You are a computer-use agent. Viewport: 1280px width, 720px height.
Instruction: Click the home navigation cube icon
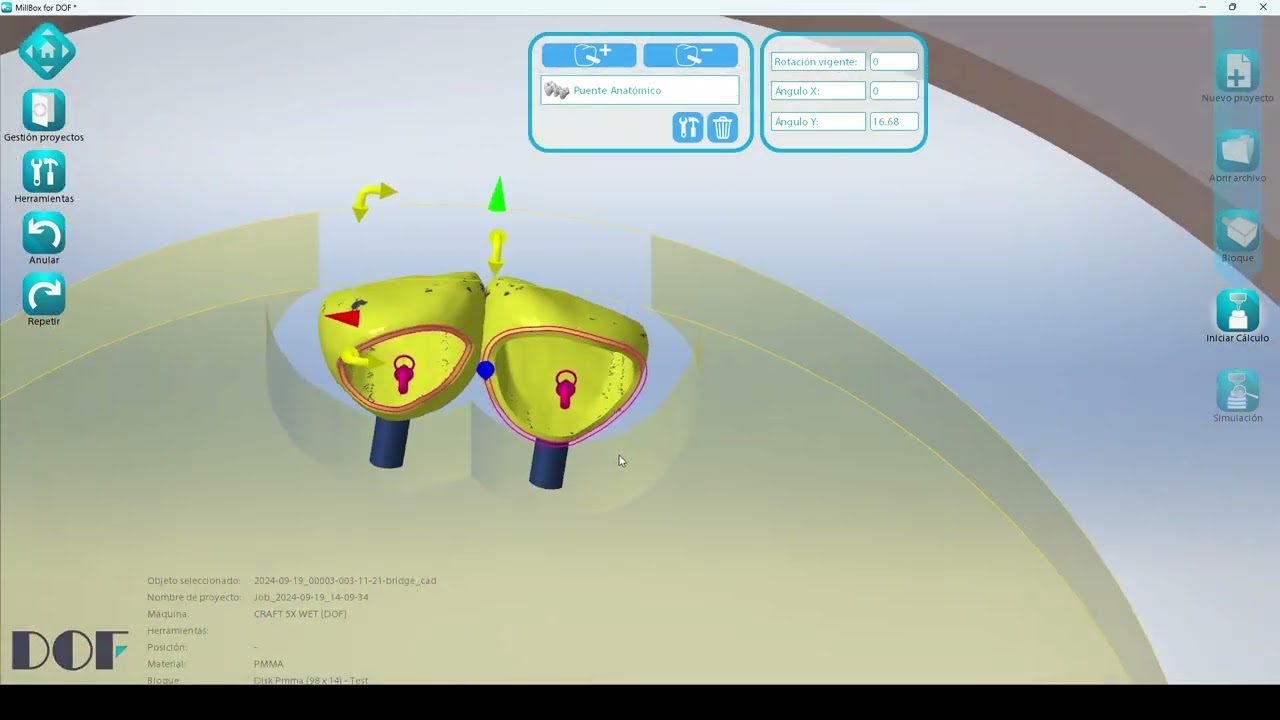47,51
